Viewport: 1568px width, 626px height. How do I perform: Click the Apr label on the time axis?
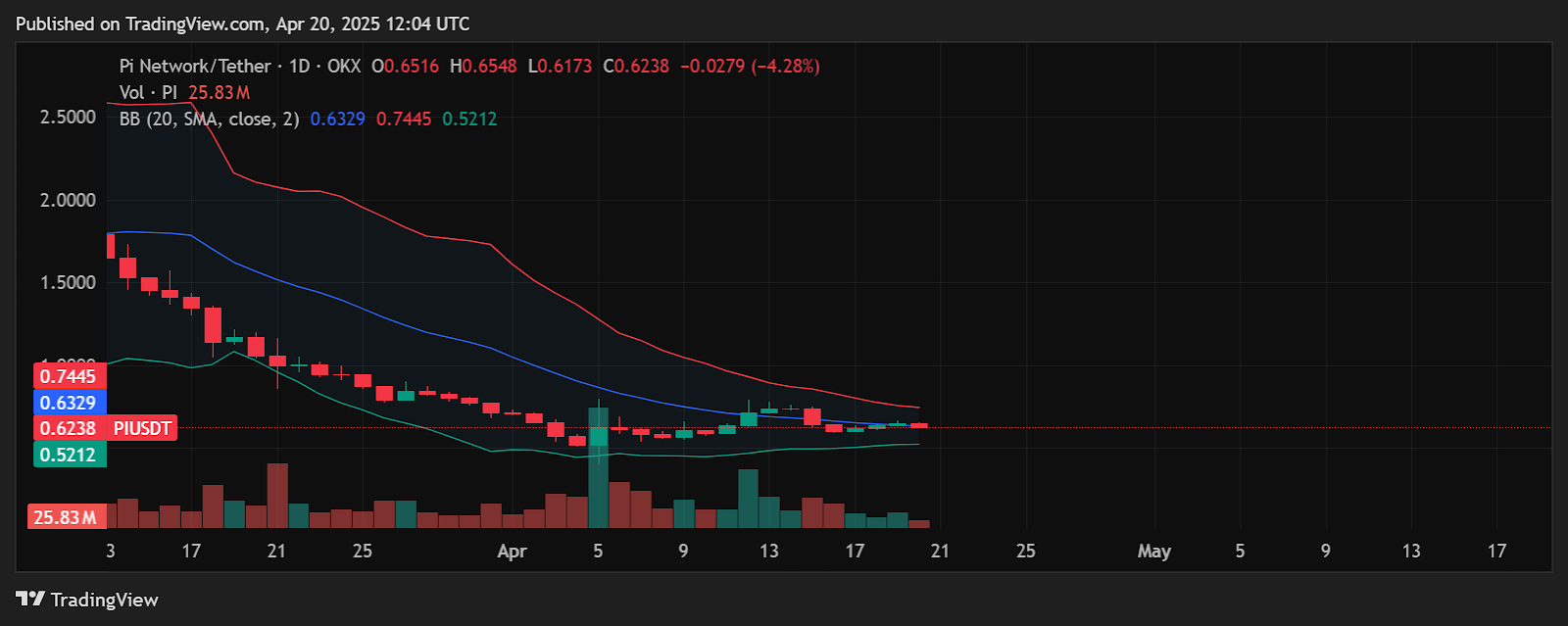click(512, 551)
